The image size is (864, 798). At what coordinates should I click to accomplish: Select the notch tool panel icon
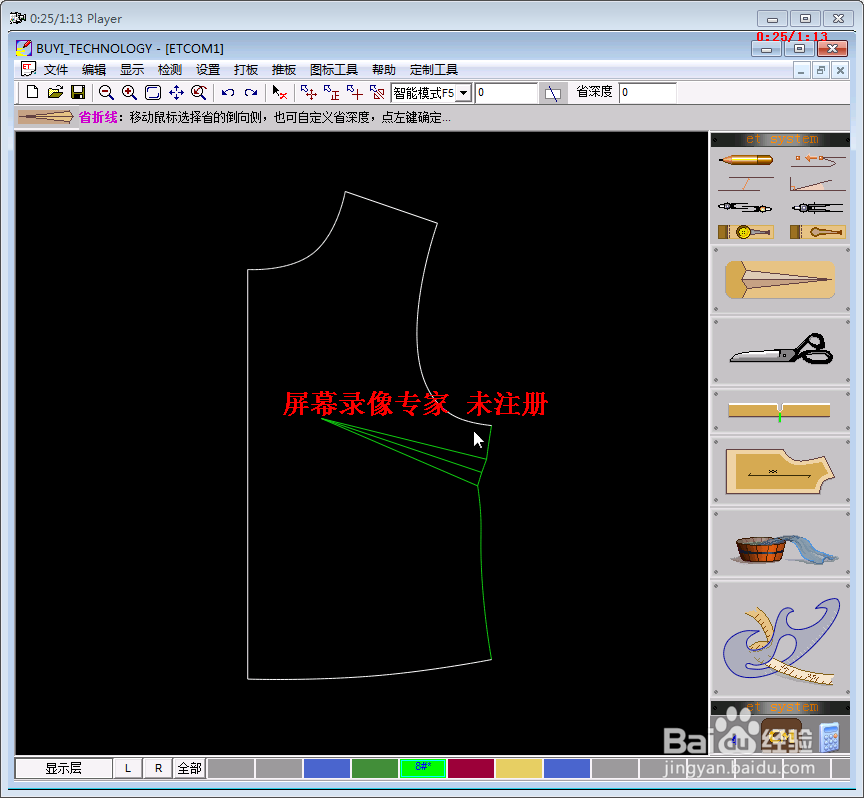780,411
